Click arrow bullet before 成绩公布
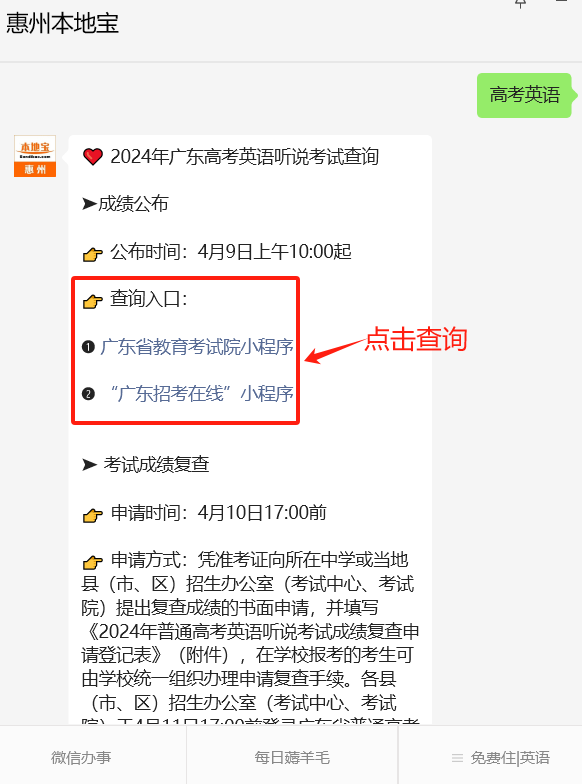This screenshot has width=582, height=784. (90, 204)
